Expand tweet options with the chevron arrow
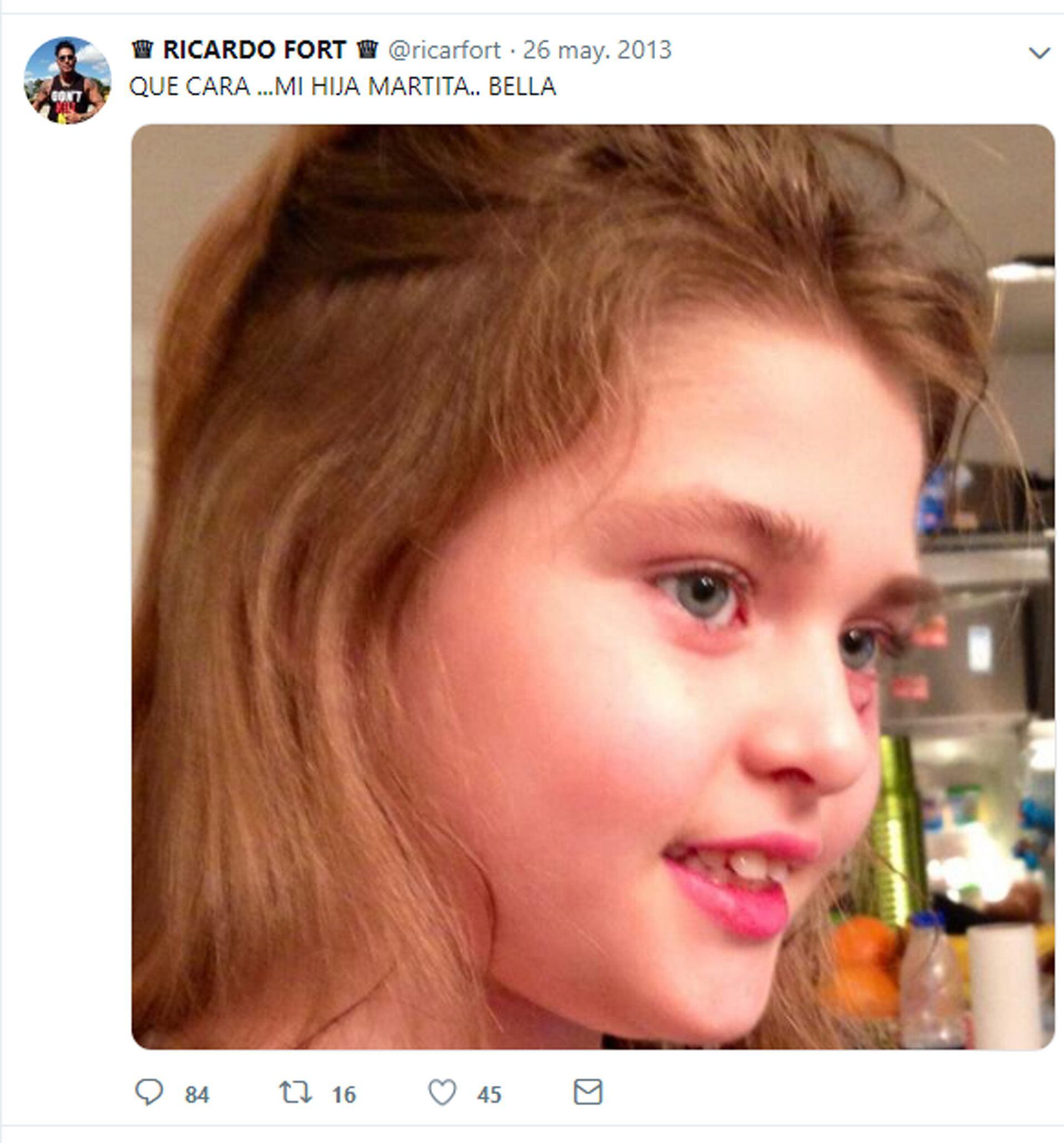This screenshot has height=1143, width=1064. click(x=1039, y=53)
